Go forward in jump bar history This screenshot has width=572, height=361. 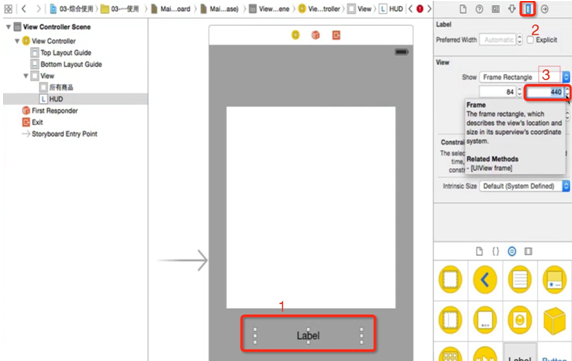(x=38, y=9)
